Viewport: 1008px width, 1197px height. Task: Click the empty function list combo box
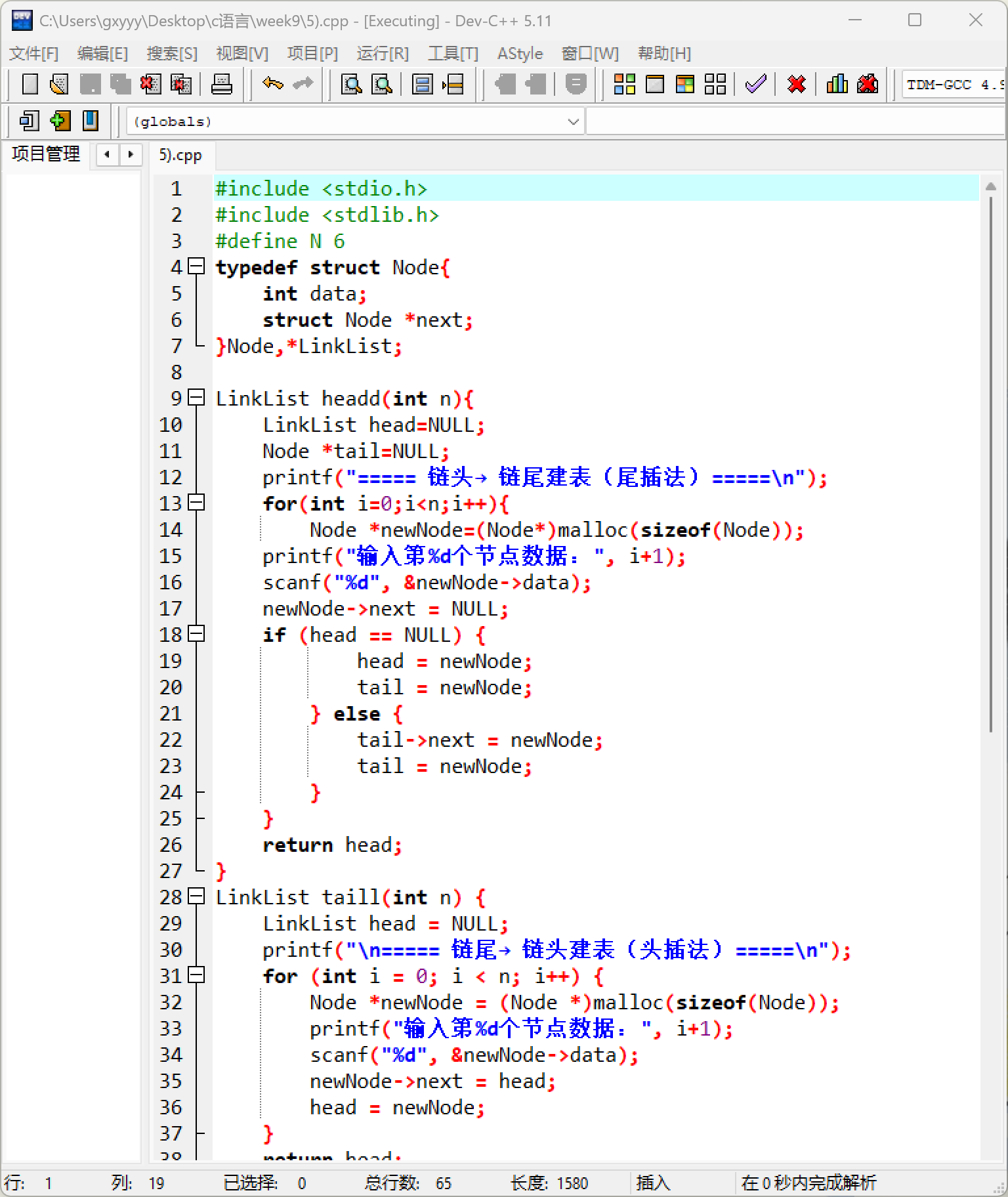[795, 121]
